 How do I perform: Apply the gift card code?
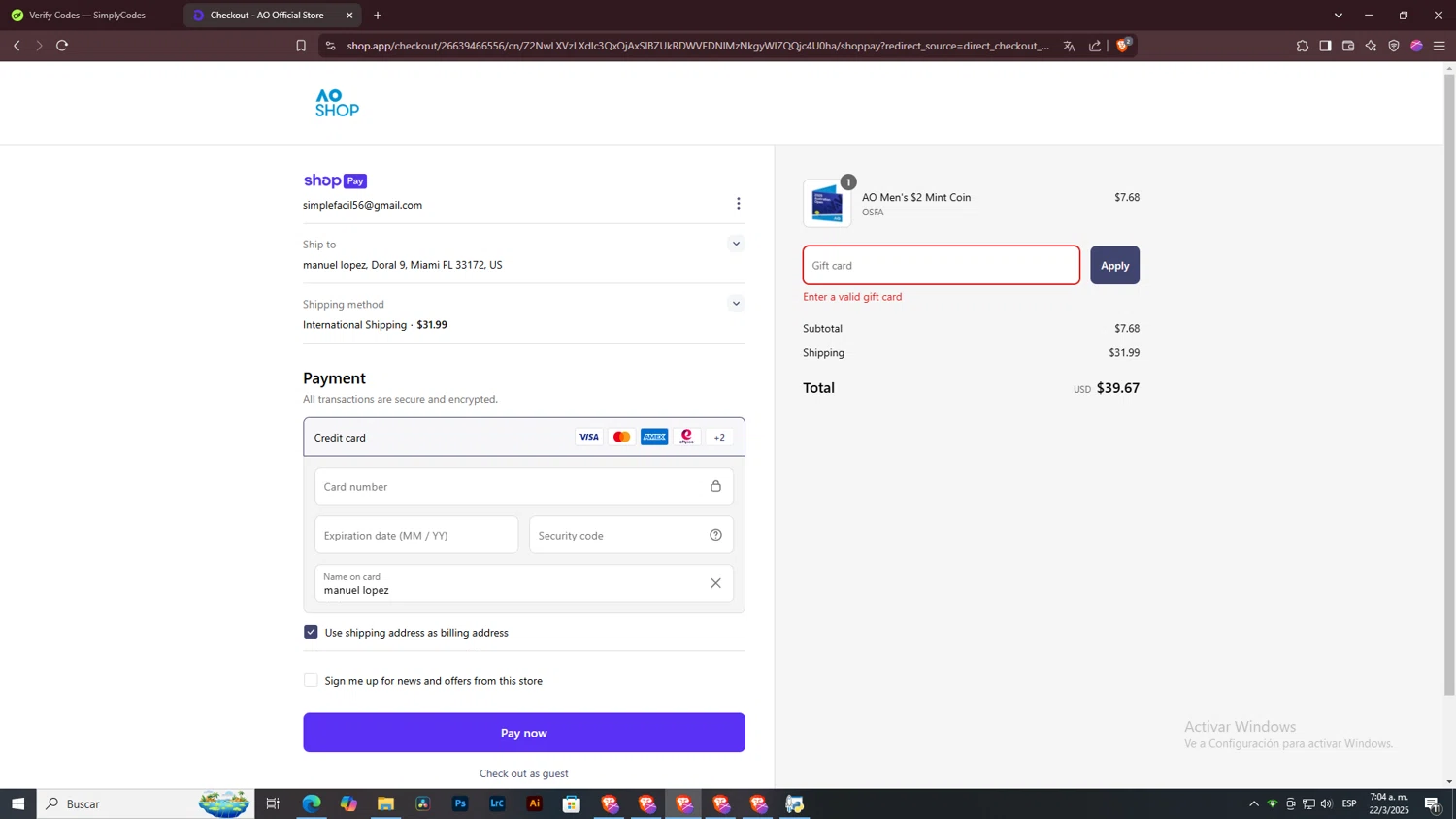1114,265
